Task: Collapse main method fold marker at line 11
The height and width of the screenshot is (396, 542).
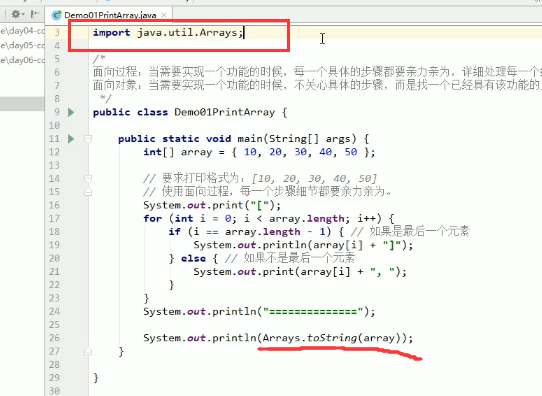Action: click(x=88, y=139)
